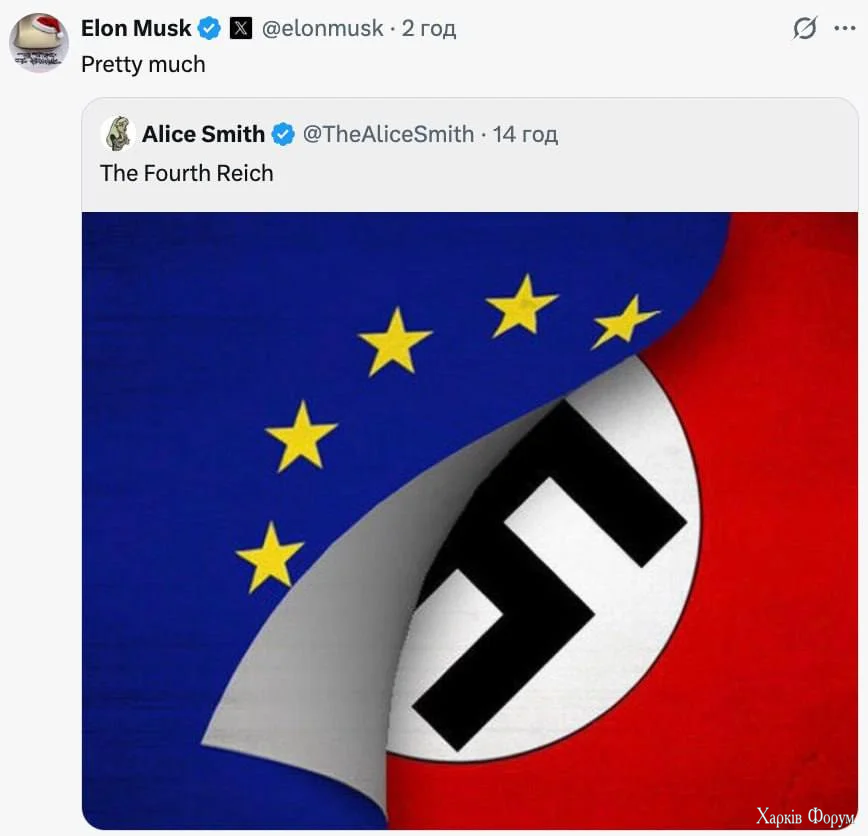Screen dimensions: 868x836
Task: Click the blue verified badge beside Elon Musk
Action: [x=209, y=28]
